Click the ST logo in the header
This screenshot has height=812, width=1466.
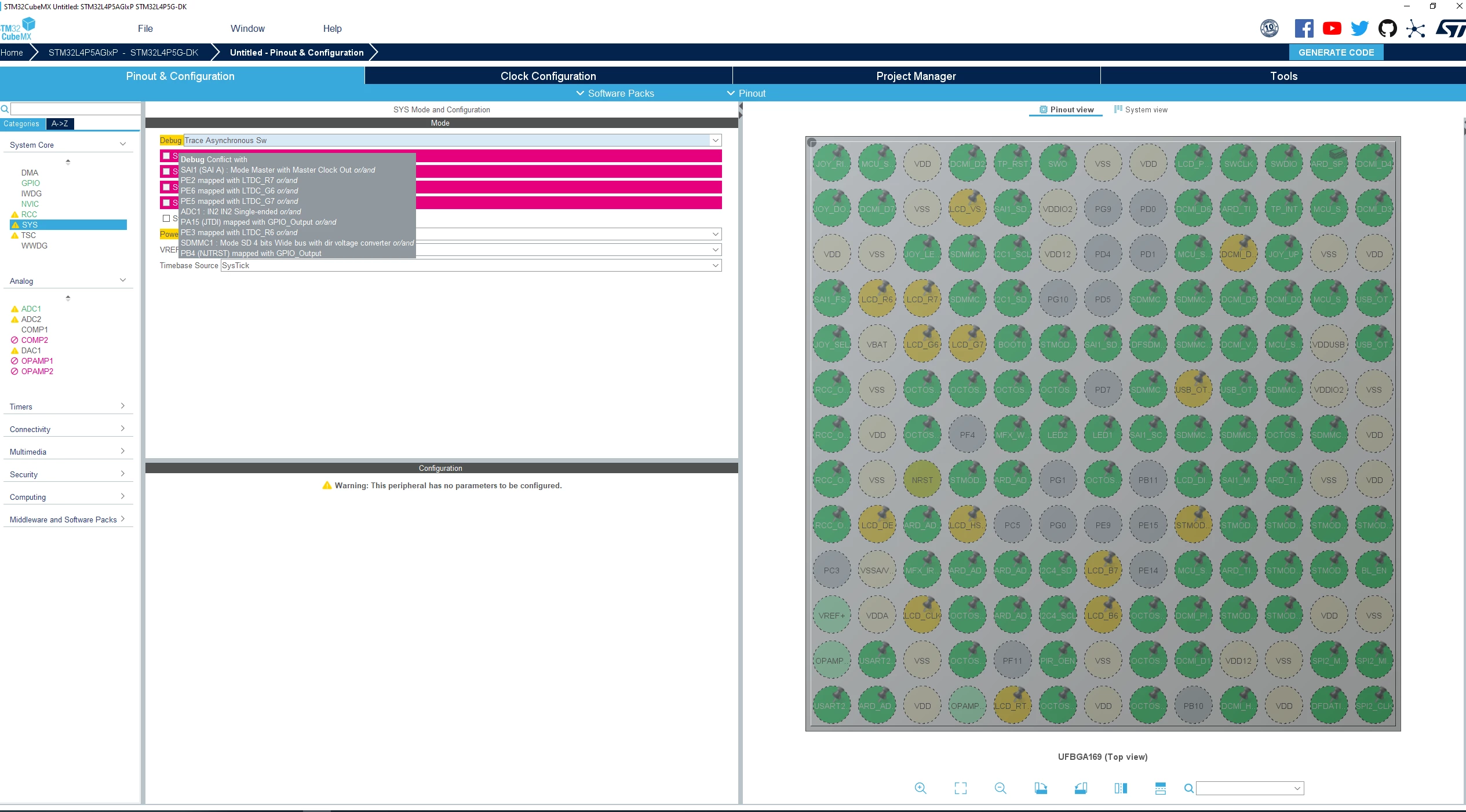pos(1450,28)
